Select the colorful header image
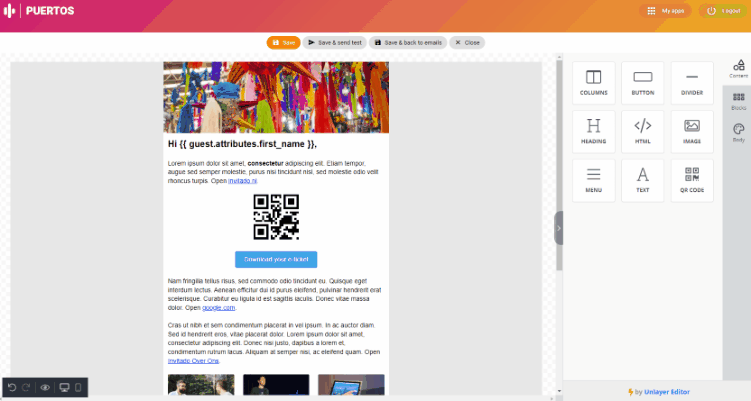The image size is (751, 401). click(276, 97)
